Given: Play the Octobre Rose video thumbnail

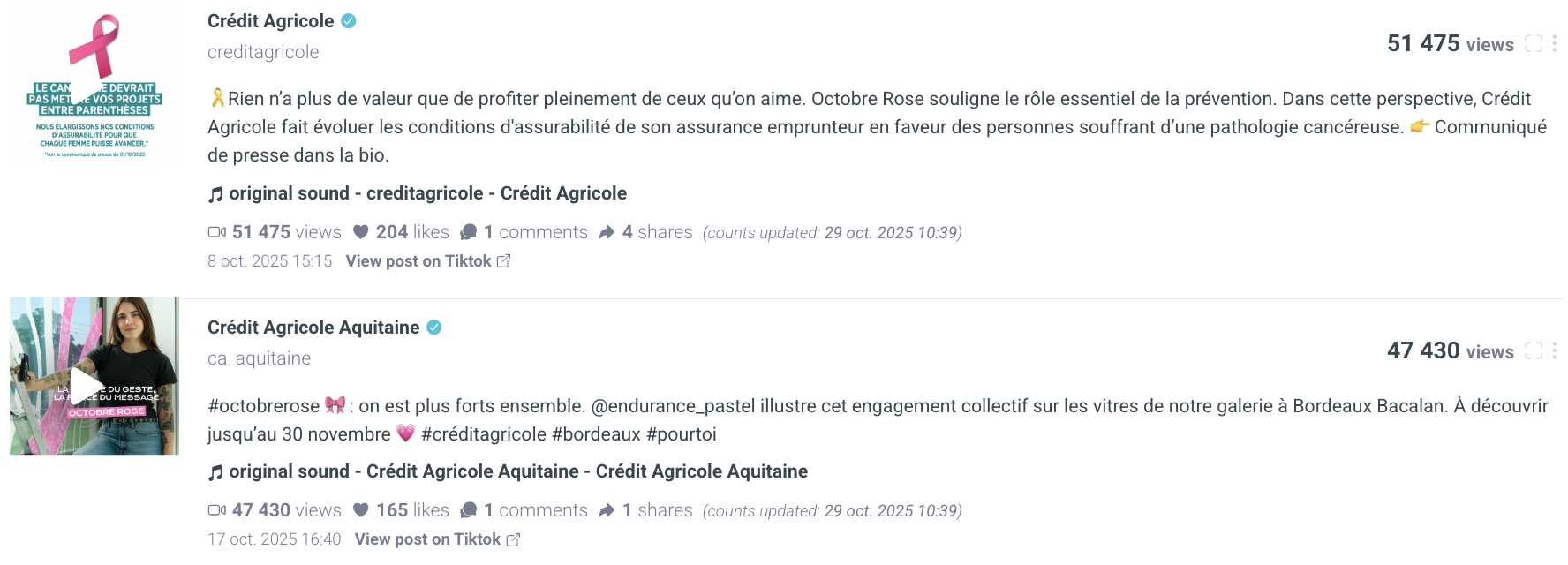Looking at the screenshot, I should pyautogui.click(x=86, y=383).
